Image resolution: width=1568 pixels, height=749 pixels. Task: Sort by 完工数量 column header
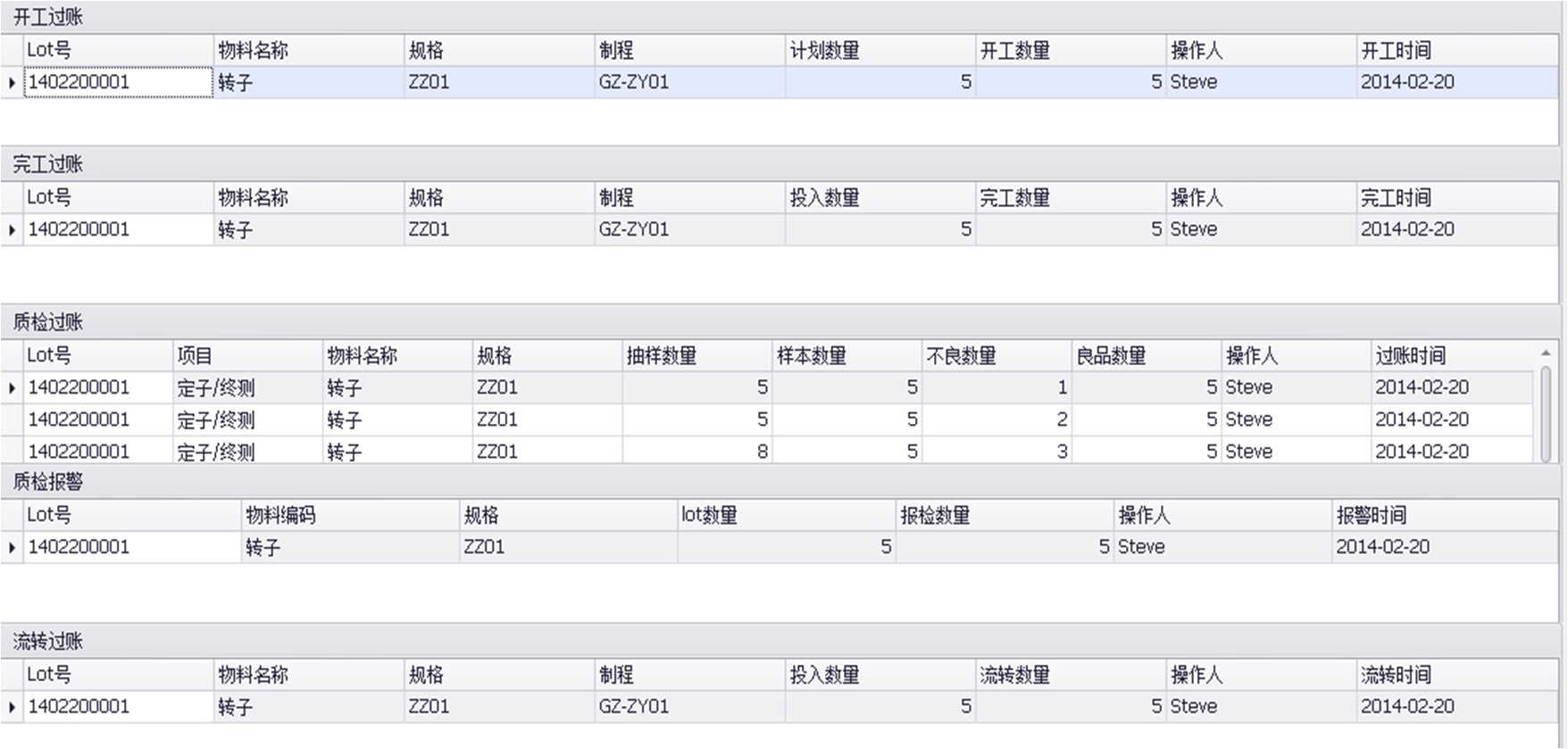pos(1070,197)
